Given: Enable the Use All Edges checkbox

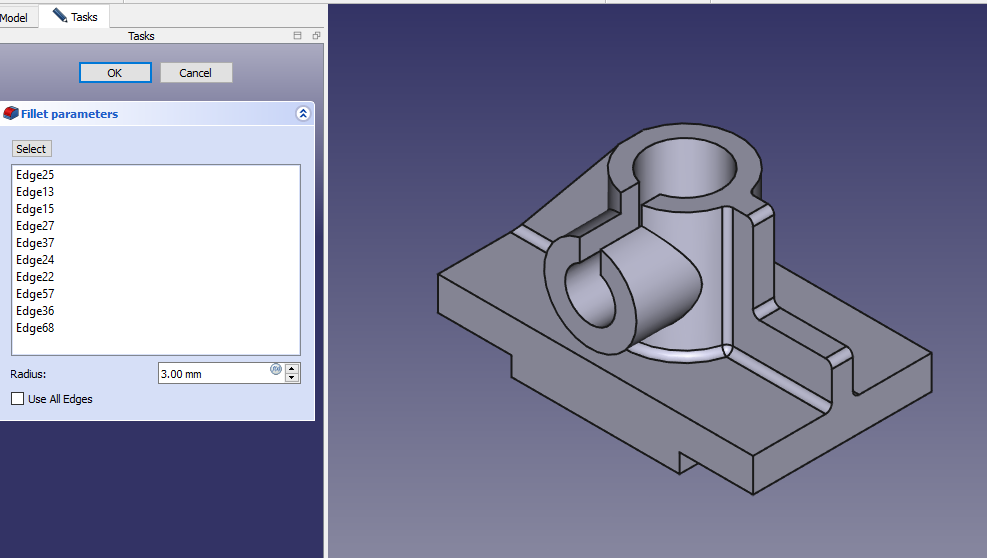Looking at the screenshot, I should (x=18, y=399).
